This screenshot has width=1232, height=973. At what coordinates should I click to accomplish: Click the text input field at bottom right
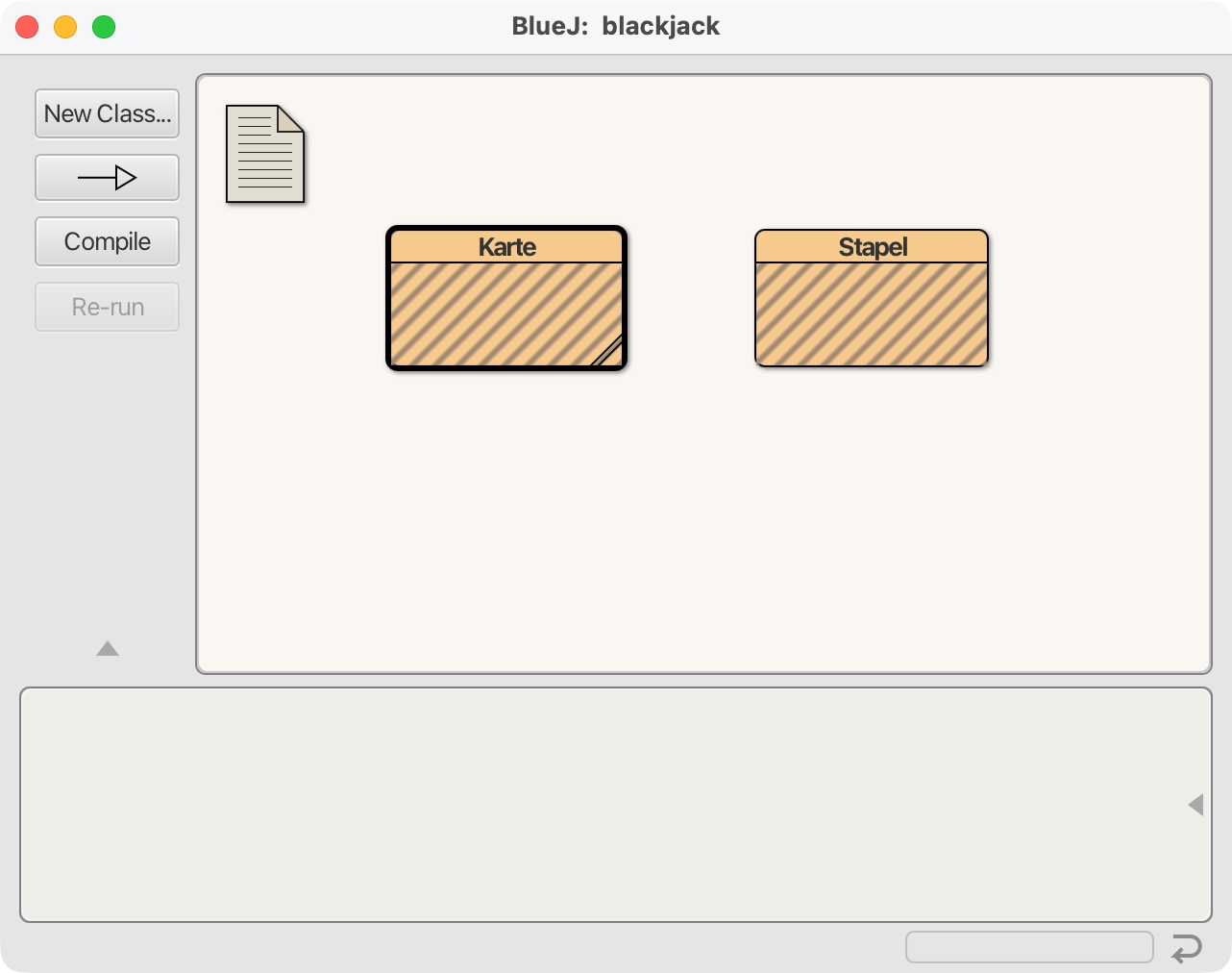tap(1028, 947)
